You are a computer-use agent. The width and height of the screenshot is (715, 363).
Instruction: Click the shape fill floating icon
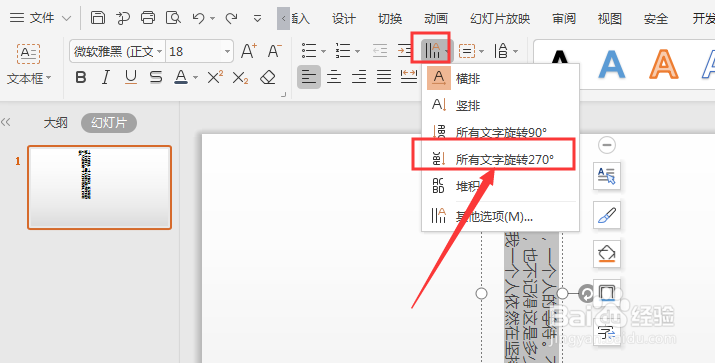[x=606, y=254]
